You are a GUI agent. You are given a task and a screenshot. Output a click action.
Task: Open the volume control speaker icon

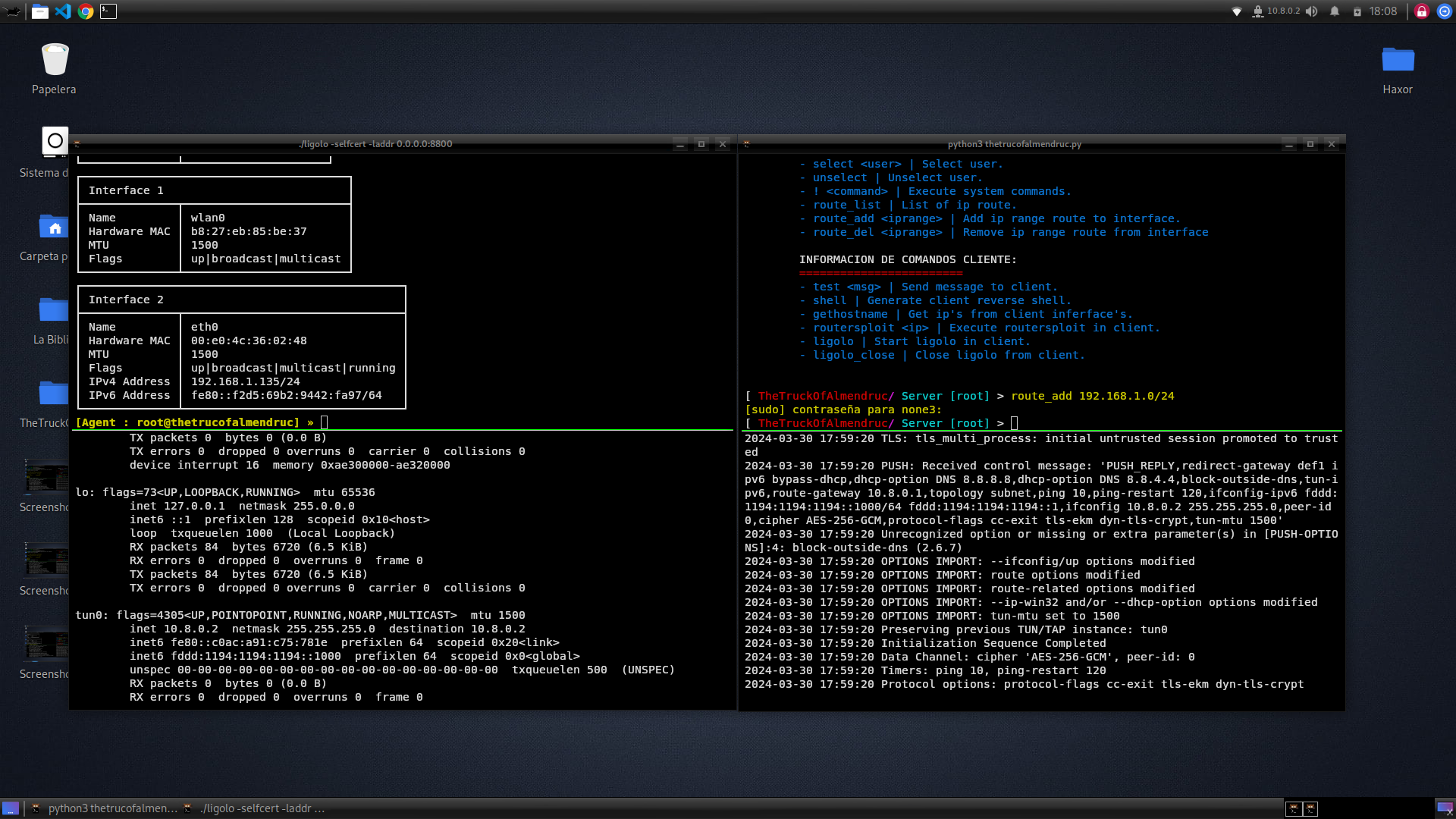coord(1312,11)
